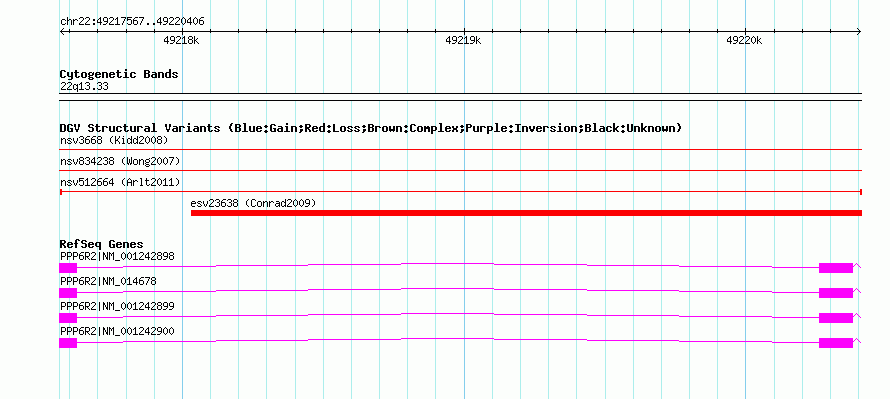This screenshot has height=399, width=890.
Task: Click the right arrowhead of the ruler
Action: pos(859,32)
